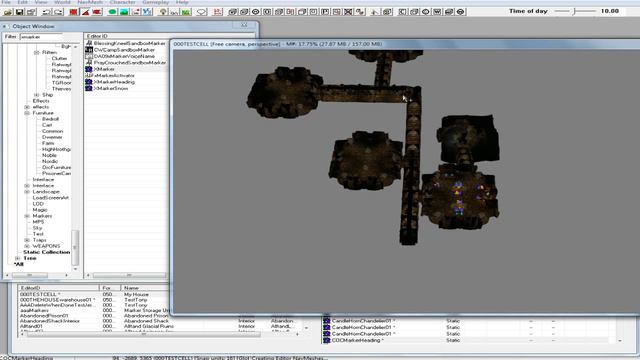
Task: Click the Undo toolbar icon
Action: pos(46,12)
